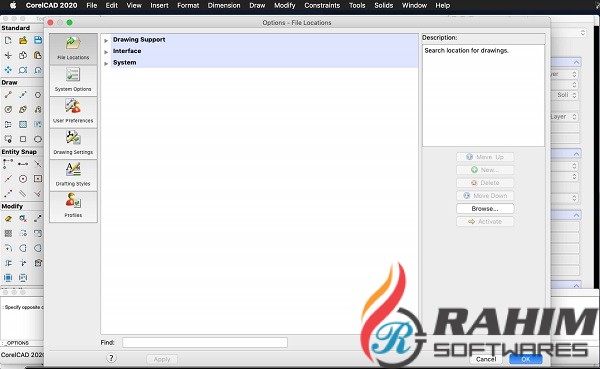Click the Move Up button
The height and width of the screenshot is (369, 600).
[485, 157]
